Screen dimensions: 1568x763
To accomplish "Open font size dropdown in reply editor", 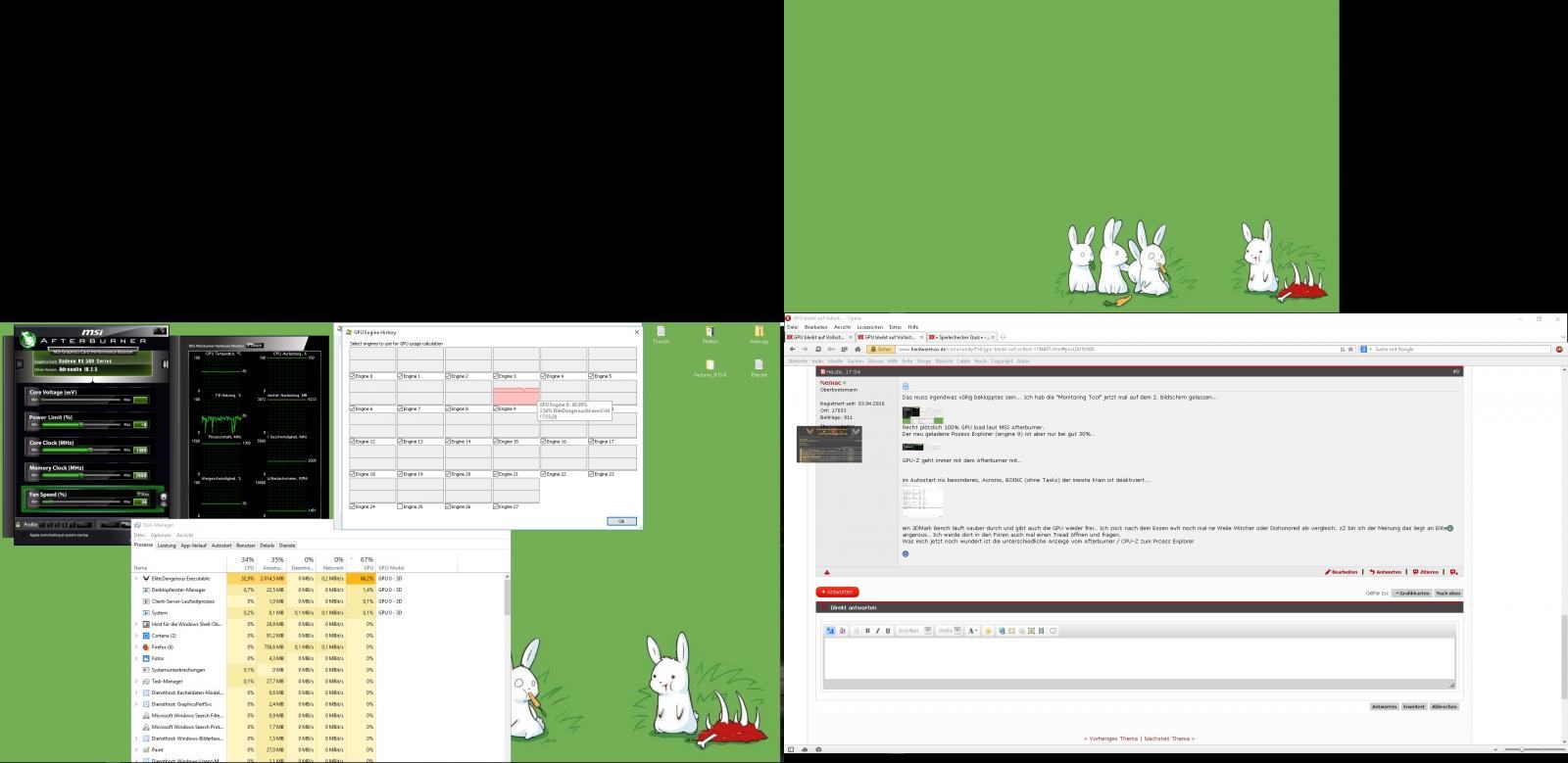I will coord(957,631).
